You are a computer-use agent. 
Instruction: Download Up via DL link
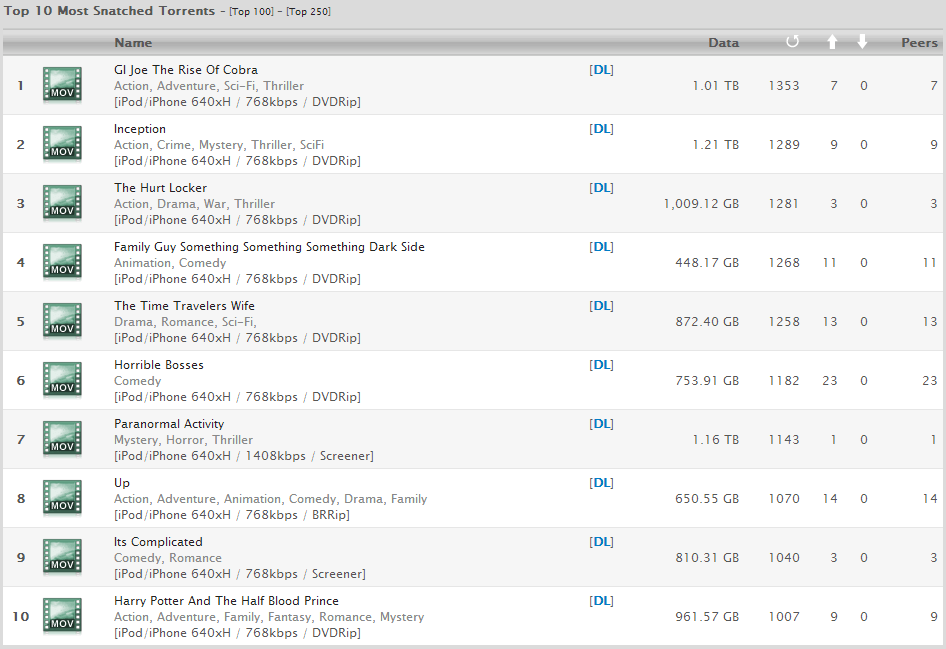click(601, 483)
